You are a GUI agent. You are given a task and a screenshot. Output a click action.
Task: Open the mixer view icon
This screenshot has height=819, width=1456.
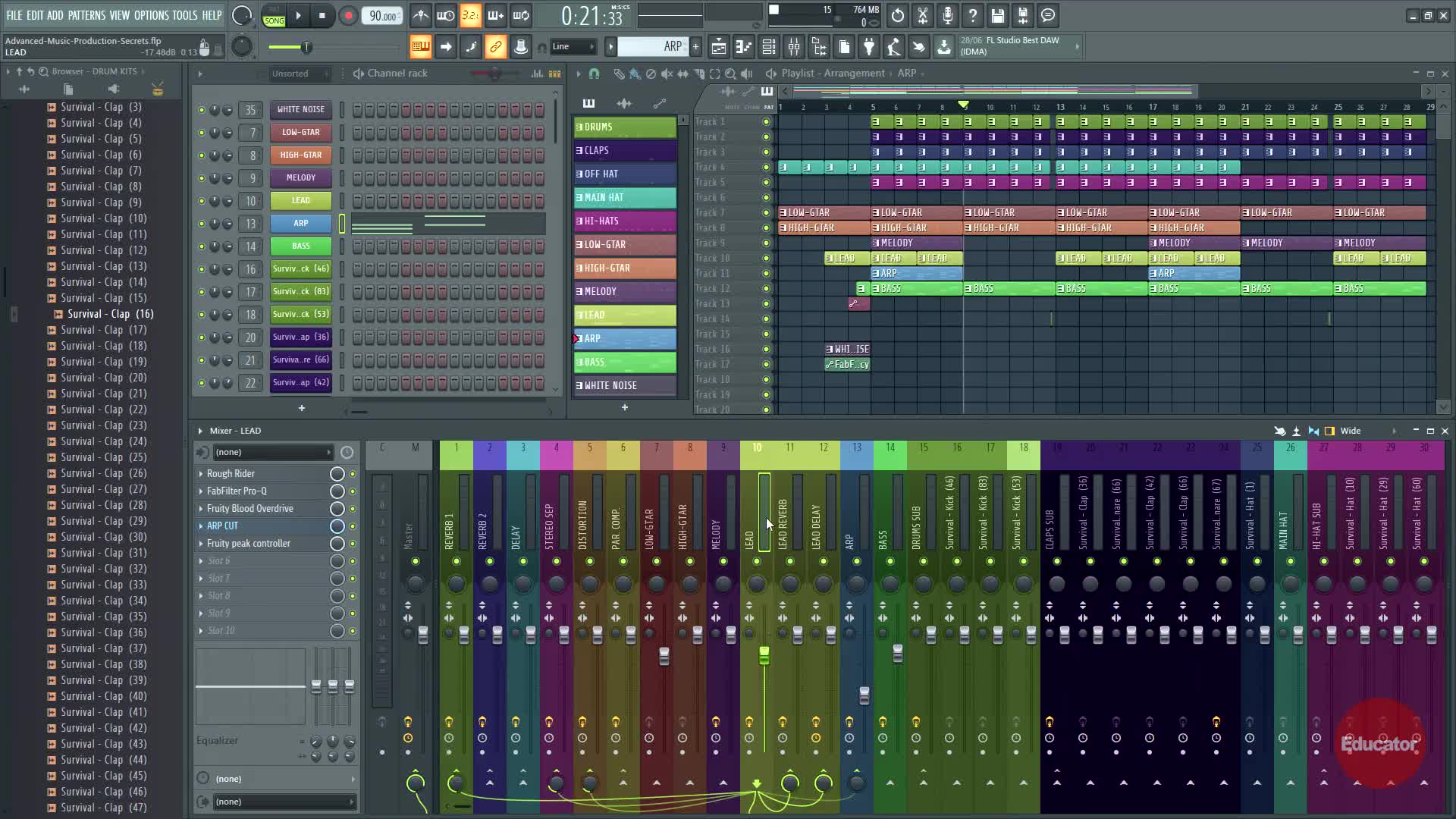pyautogui.click(x=794, y=47)
